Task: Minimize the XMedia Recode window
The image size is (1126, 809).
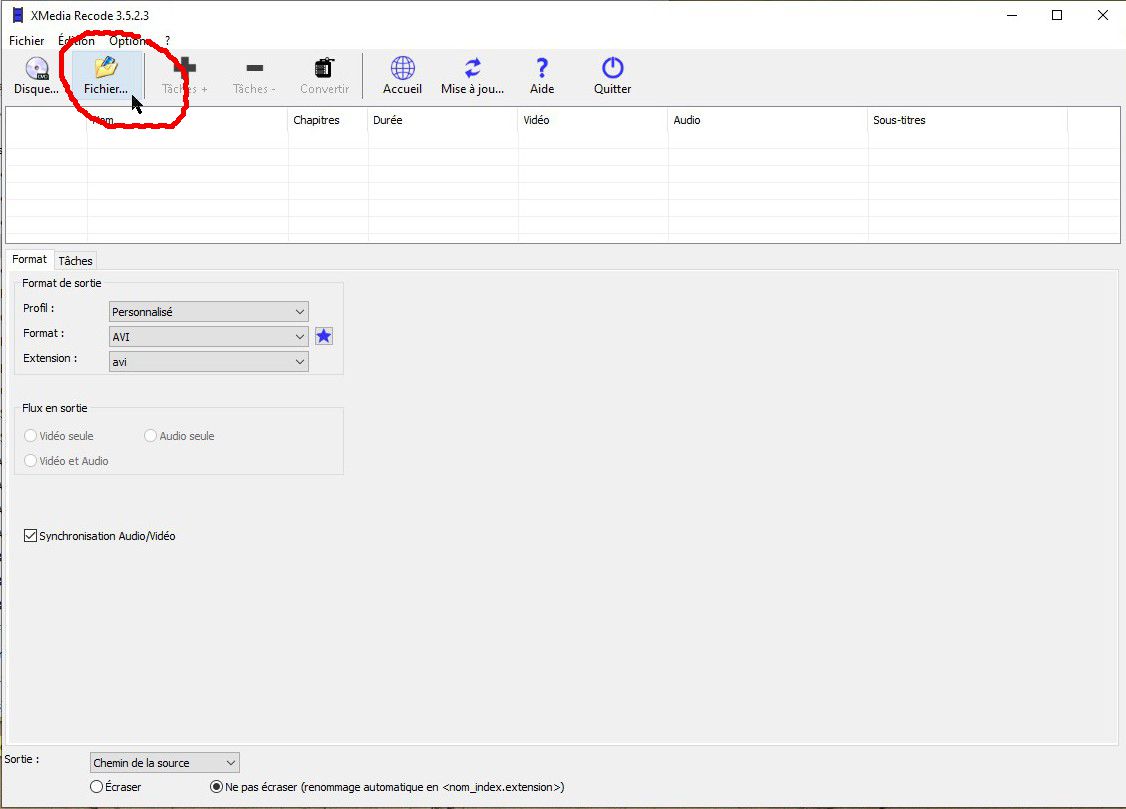Action: 1012,15
